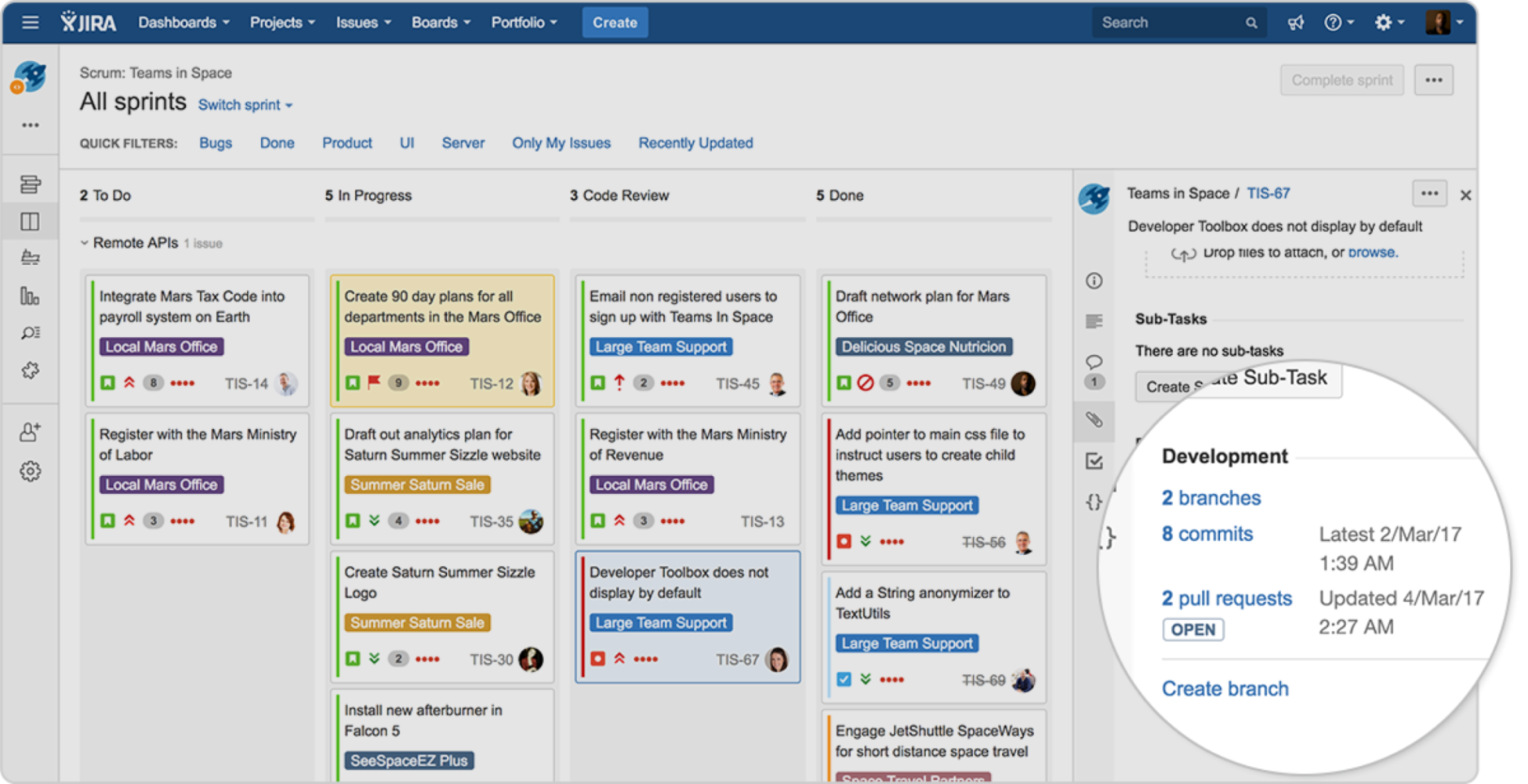This screenshot has height=784, width=1528.
Task: Open the Backlog view icon in sidebar
Action: pos(30,183)
